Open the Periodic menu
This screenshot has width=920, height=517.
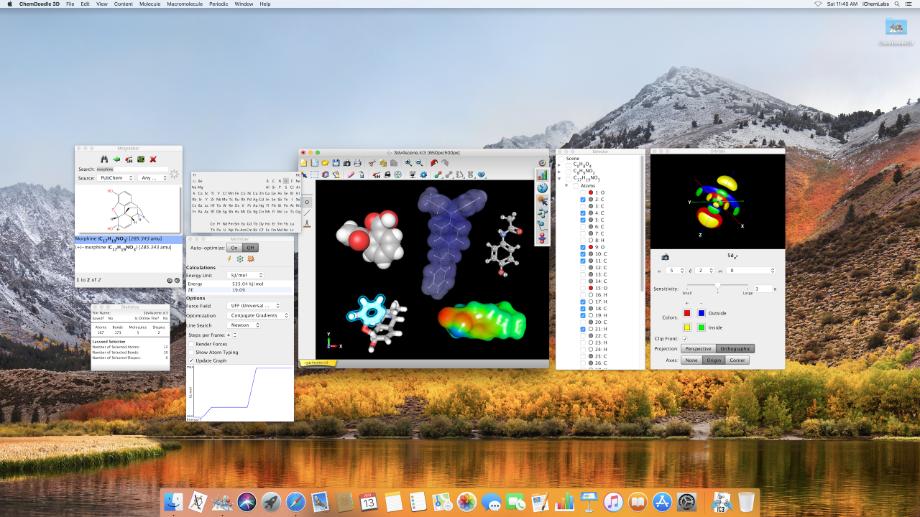click(219, 4)
